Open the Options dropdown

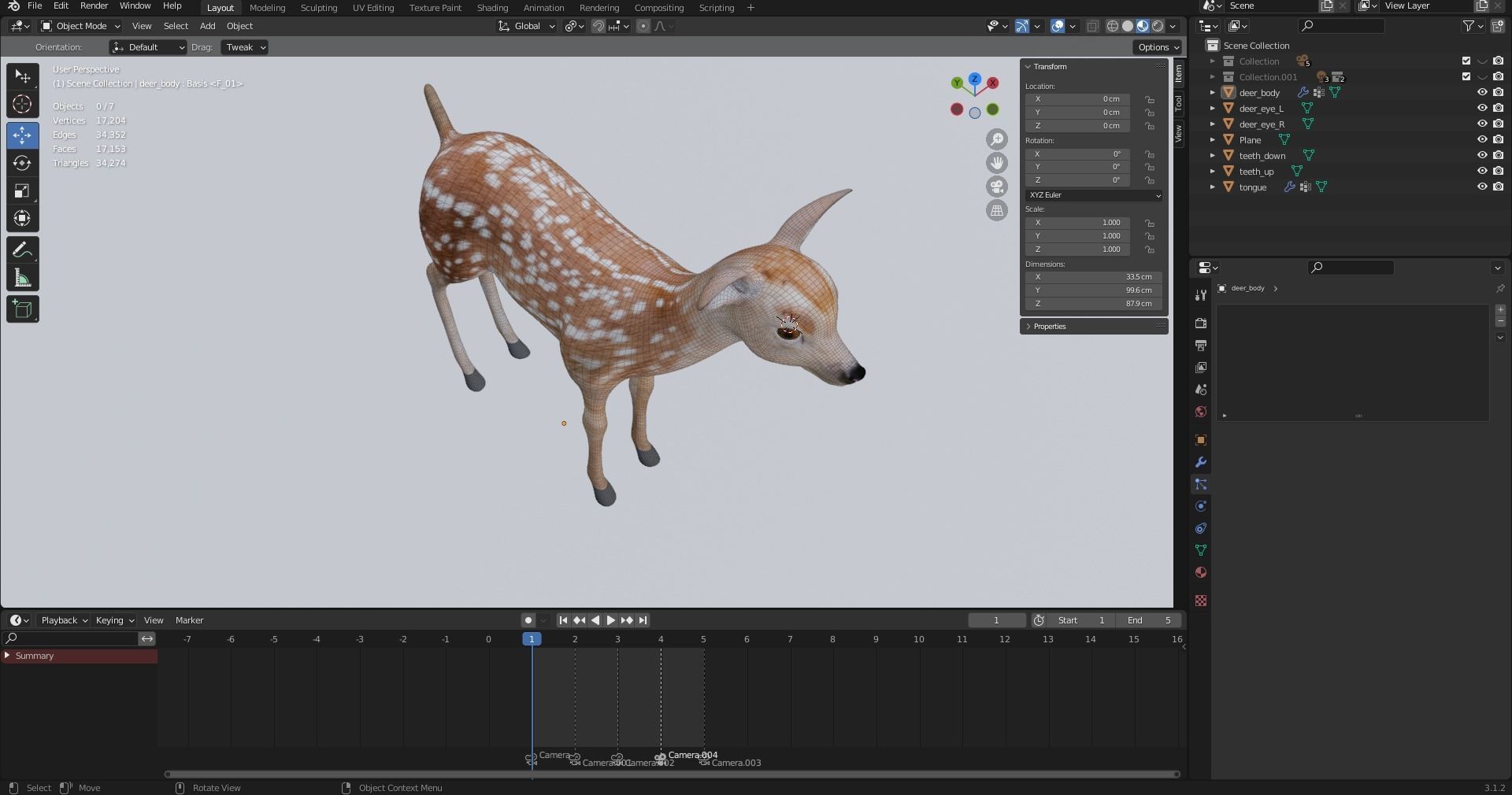[x=1158, y=47]
